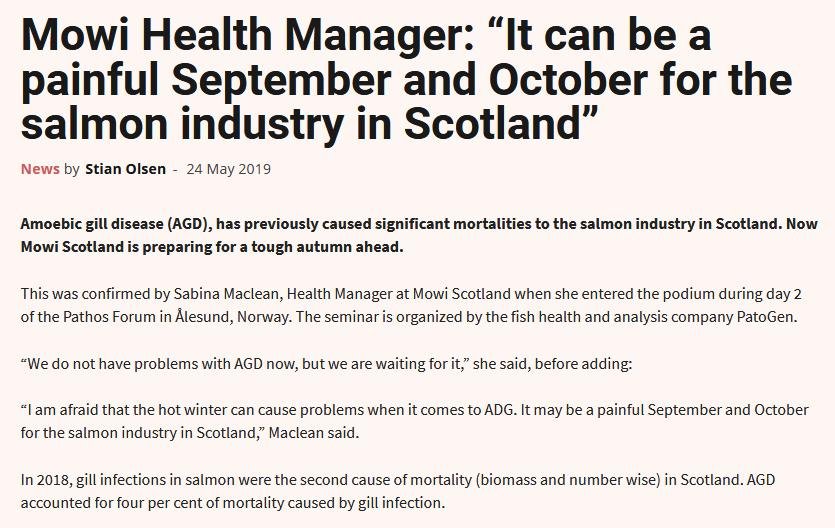Click "Amoebic gill disease (AGD)" in the intro

coord(112,223)
